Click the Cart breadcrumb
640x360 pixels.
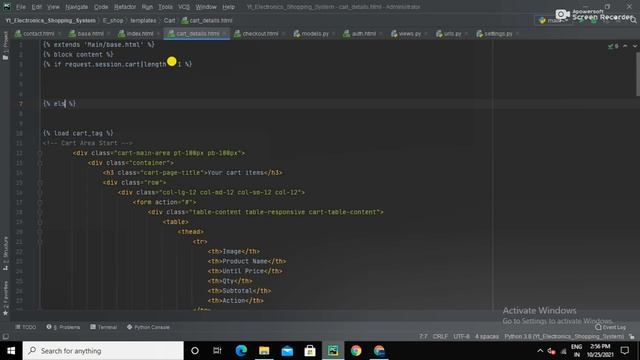[169, 20]
